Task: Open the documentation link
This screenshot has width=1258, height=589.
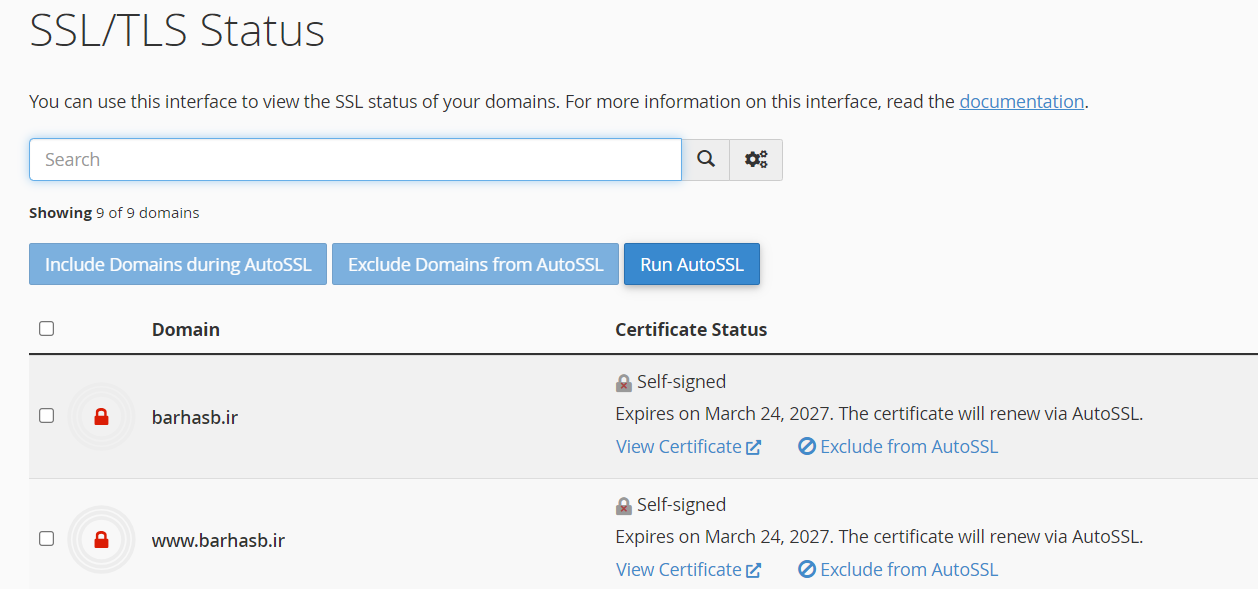Action: pos(1021,102)
